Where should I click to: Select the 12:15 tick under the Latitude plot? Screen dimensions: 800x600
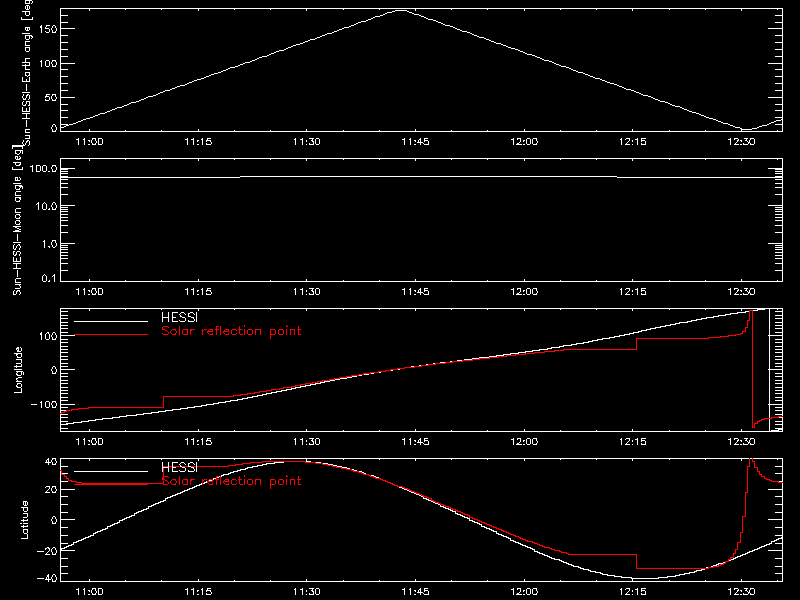click(x=633, y=592)
